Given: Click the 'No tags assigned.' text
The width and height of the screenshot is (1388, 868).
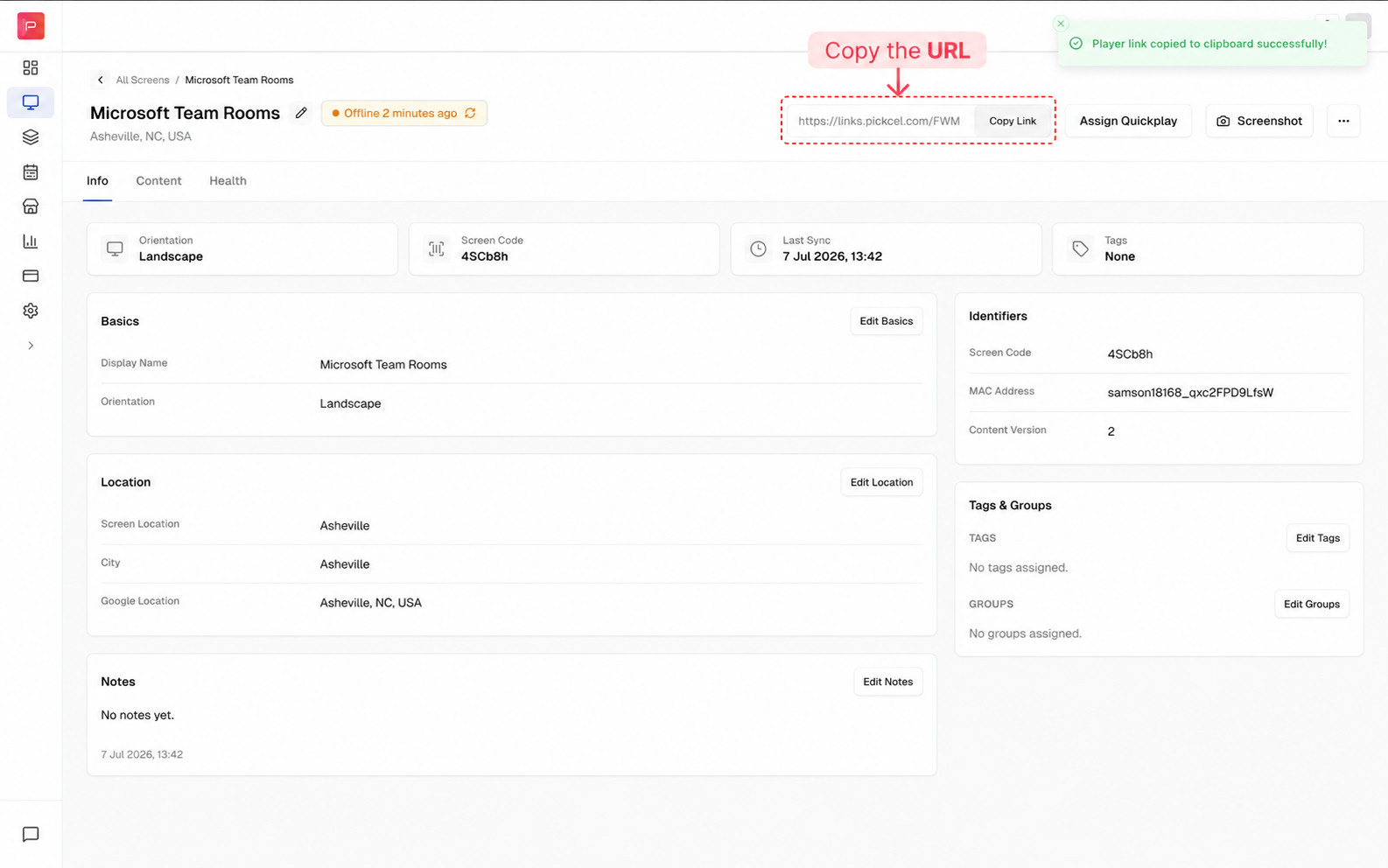Looking at the screenshot, I should pyautogui.click(x=1019, y=568).
